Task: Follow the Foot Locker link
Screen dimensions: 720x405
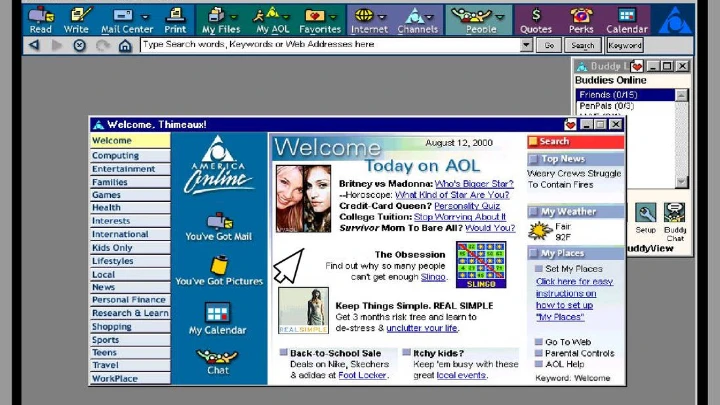Action: pos(362,375)
